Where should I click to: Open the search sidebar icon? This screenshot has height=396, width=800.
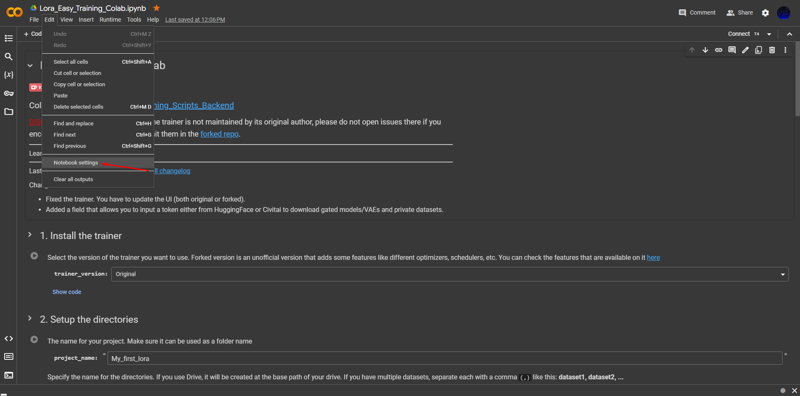coord(9,57)
